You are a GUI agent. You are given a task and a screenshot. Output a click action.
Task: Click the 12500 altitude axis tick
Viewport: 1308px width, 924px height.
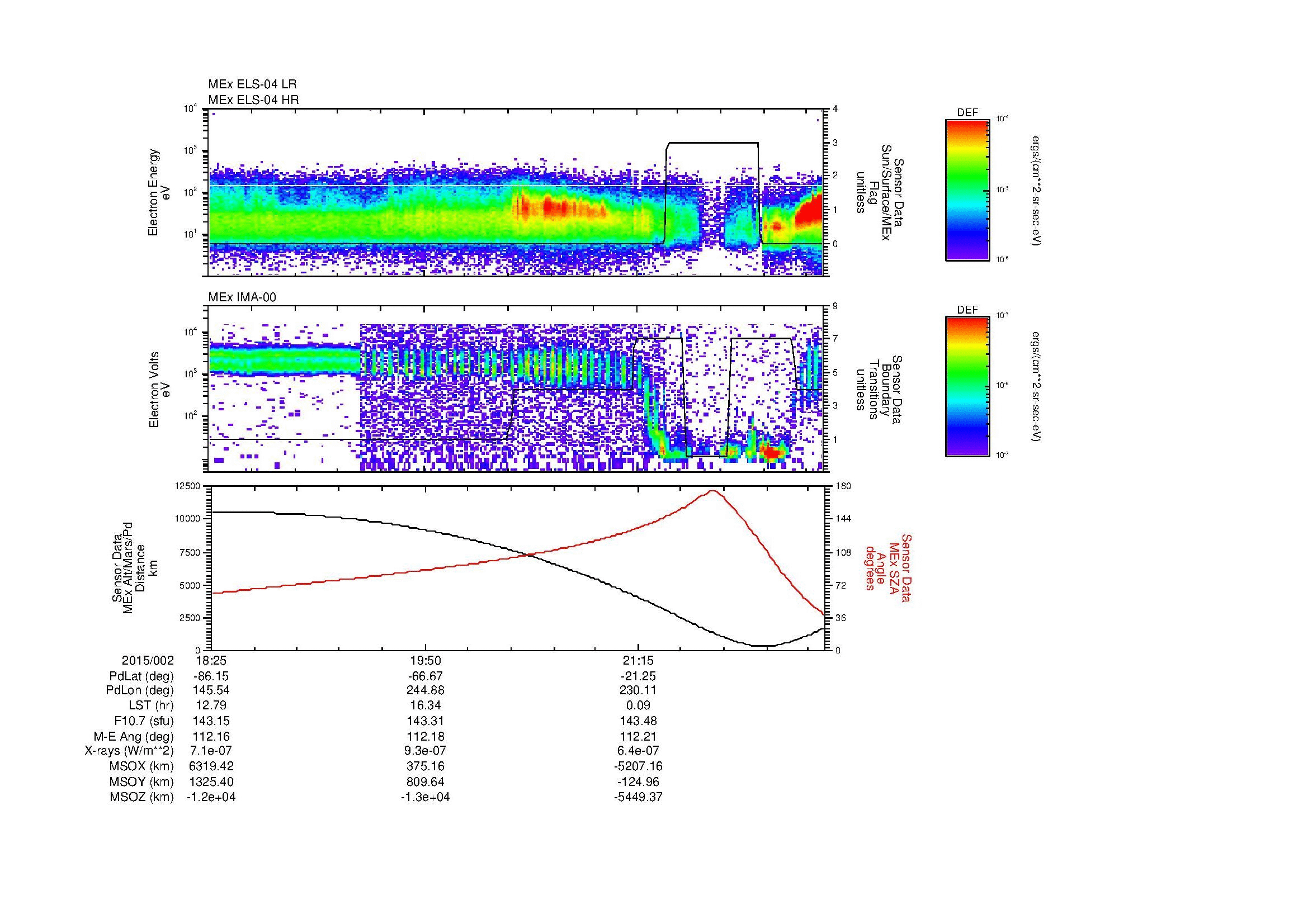coord(187,486)
